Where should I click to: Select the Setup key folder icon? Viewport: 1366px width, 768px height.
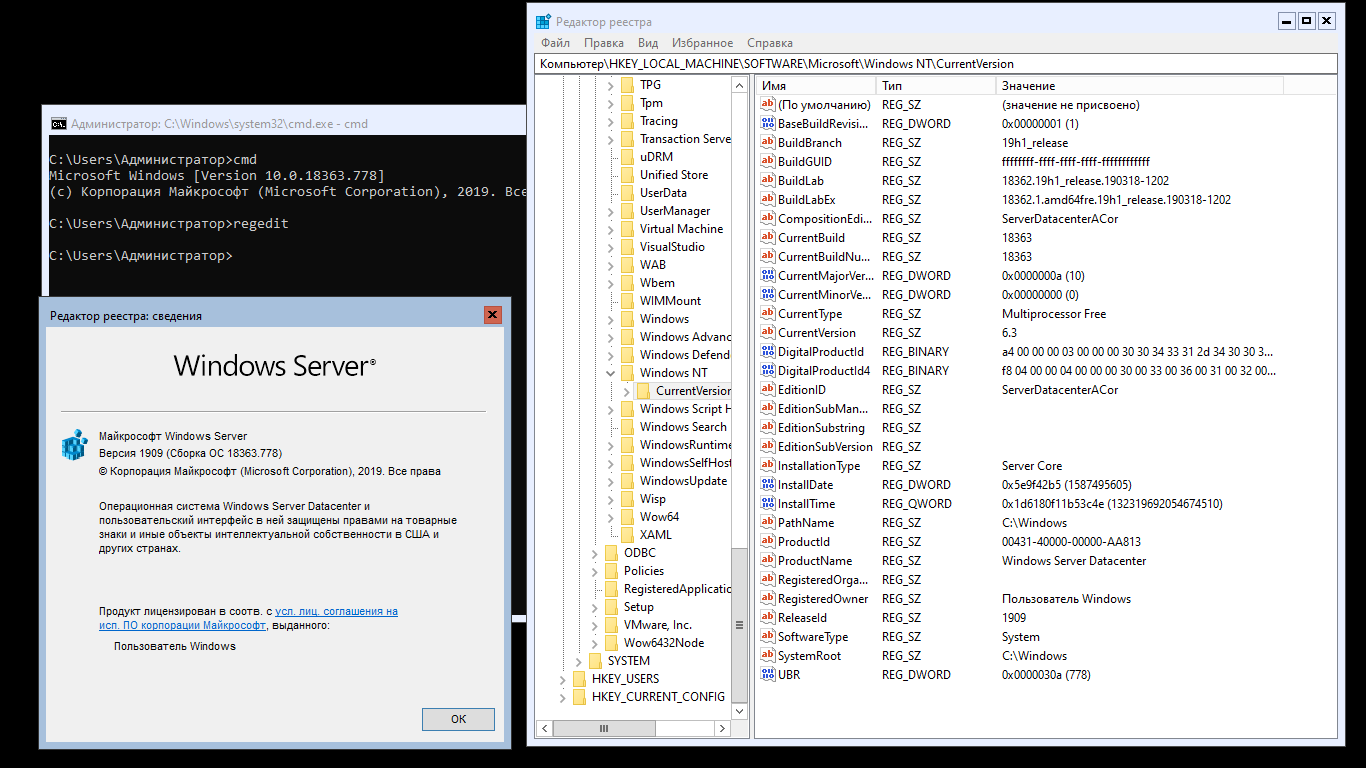pyautogui.click(x=611, y=607)
